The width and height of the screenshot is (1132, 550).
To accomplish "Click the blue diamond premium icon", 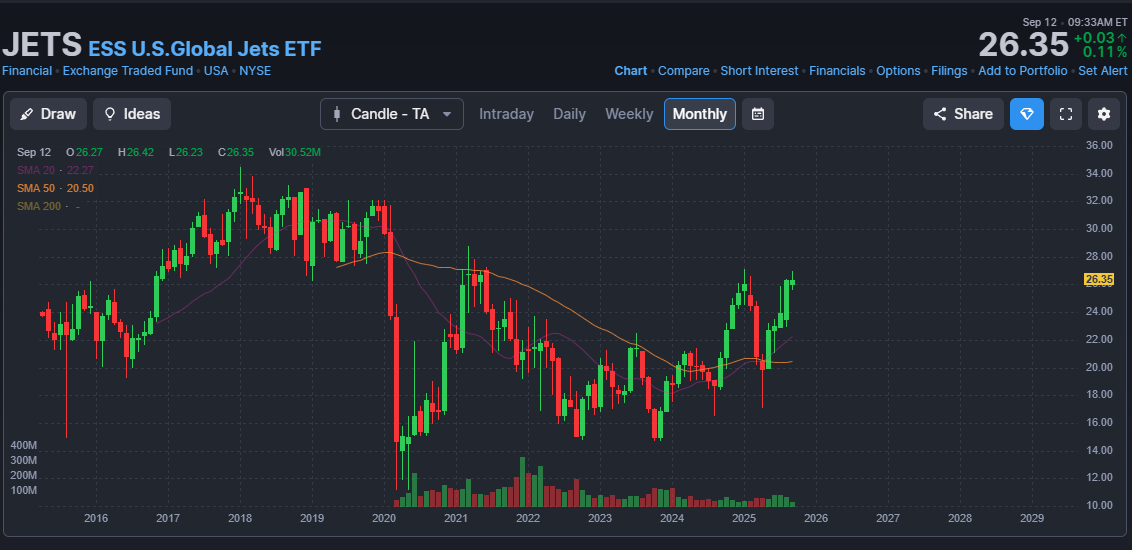I will [x=1027, y=114].
